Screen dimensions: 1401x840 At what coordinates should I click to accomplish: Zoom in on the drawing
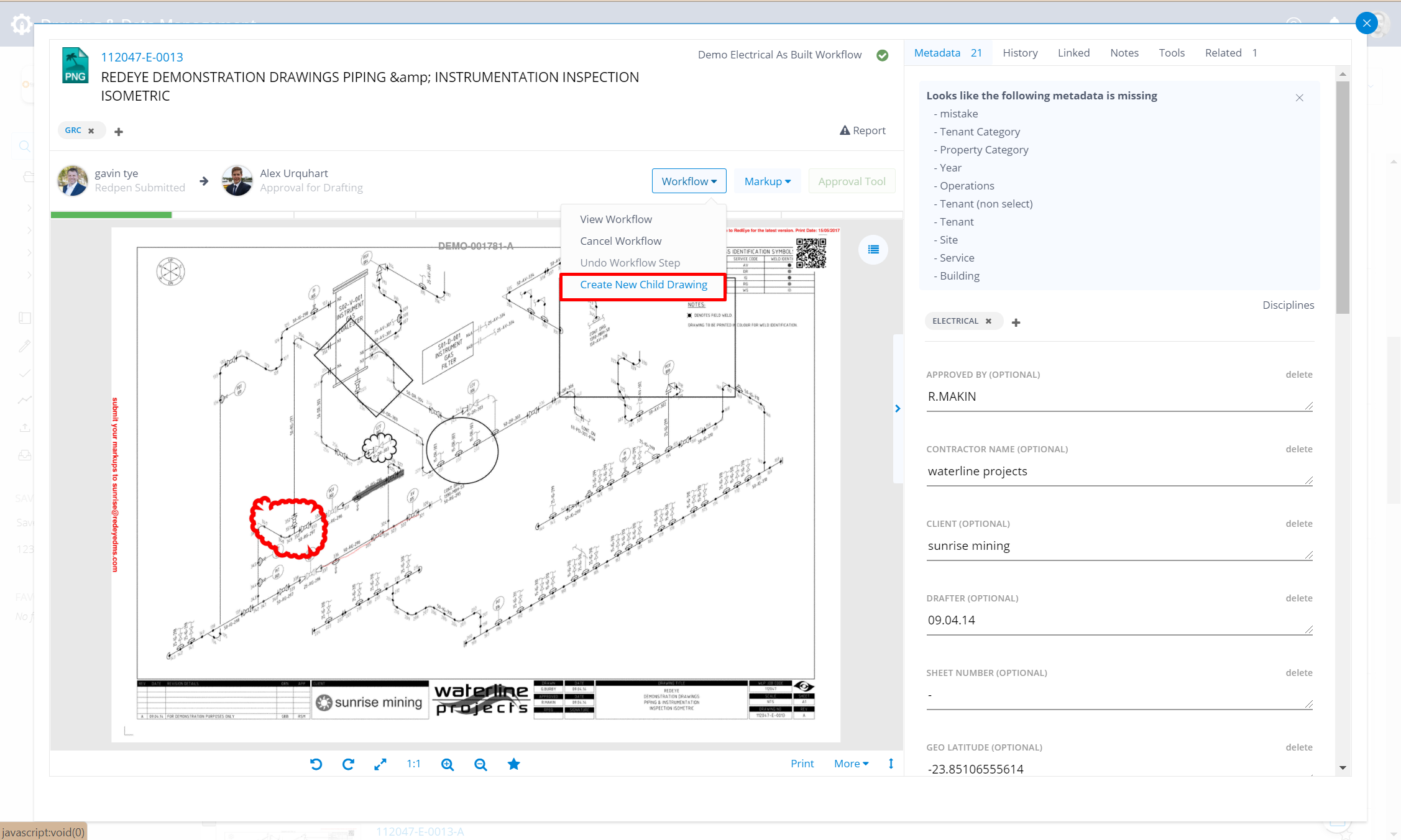pyautogui.click(x=448, y=764)
